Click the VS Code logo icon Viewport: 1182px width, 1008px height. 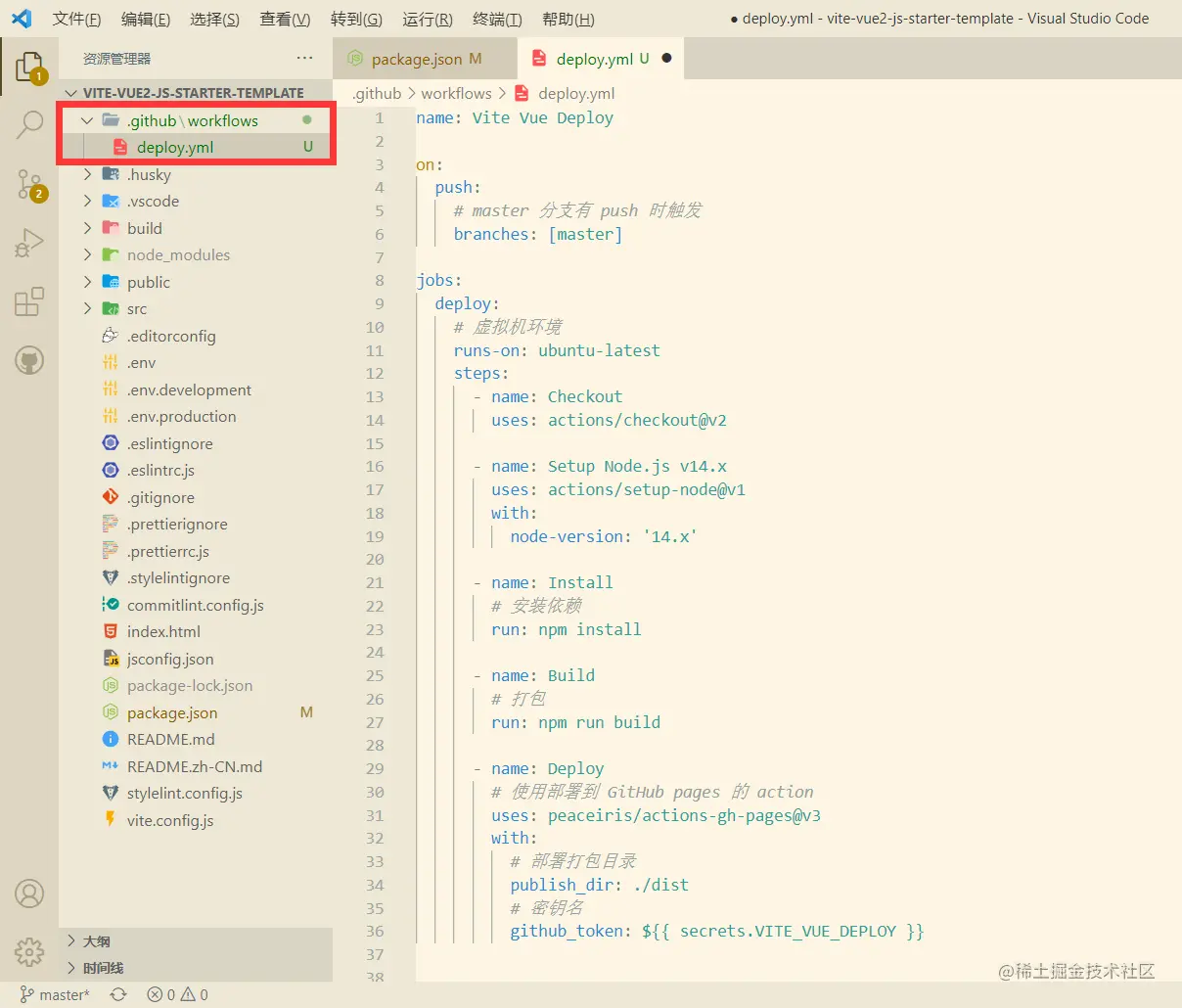tap(22, 18)
